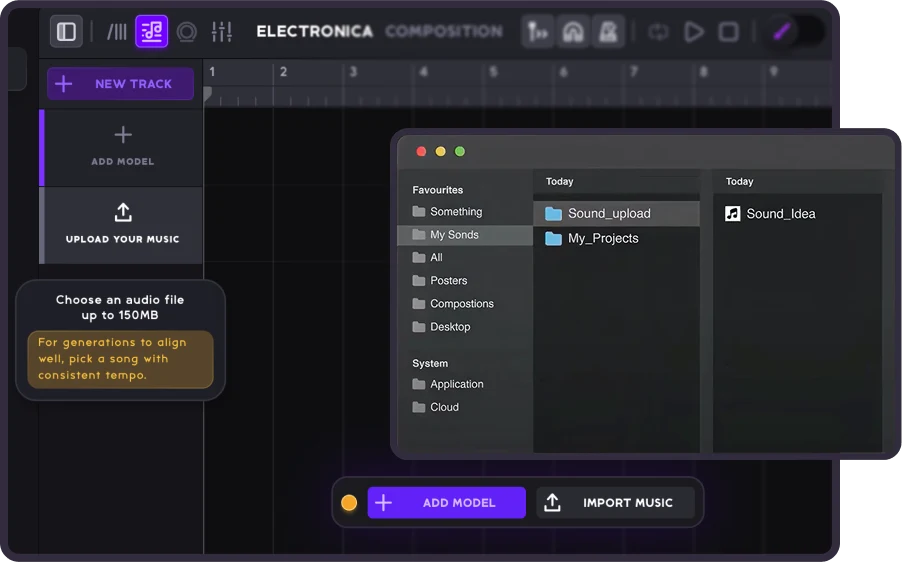This screenshot has height=562, width=903.
Task: Click the purple ADD MODEL button at the bottom
Action: click(x=446, y=503)
